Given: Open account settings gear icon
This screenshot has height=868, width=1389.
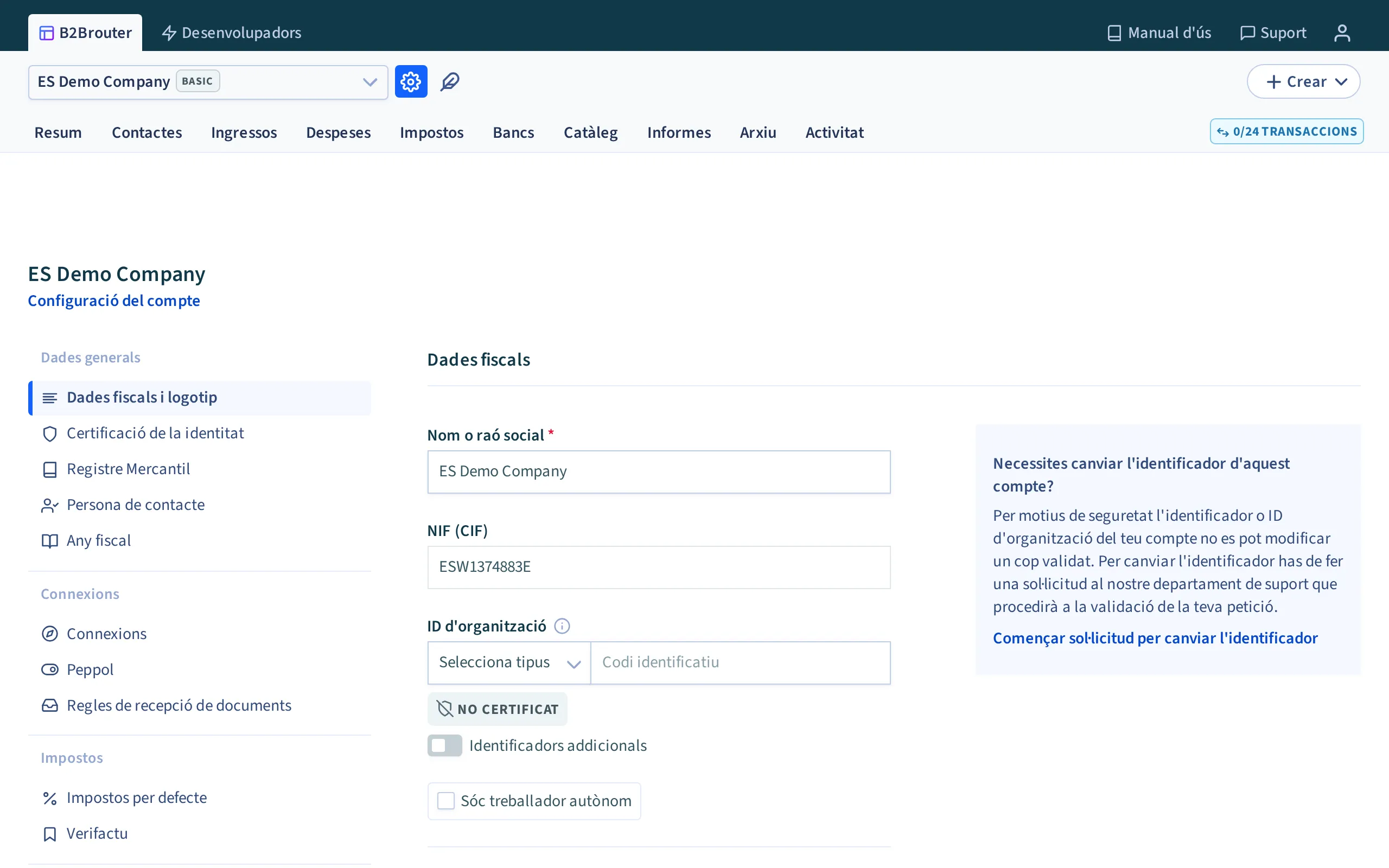Looking at the screenshot, I should 411,81.
